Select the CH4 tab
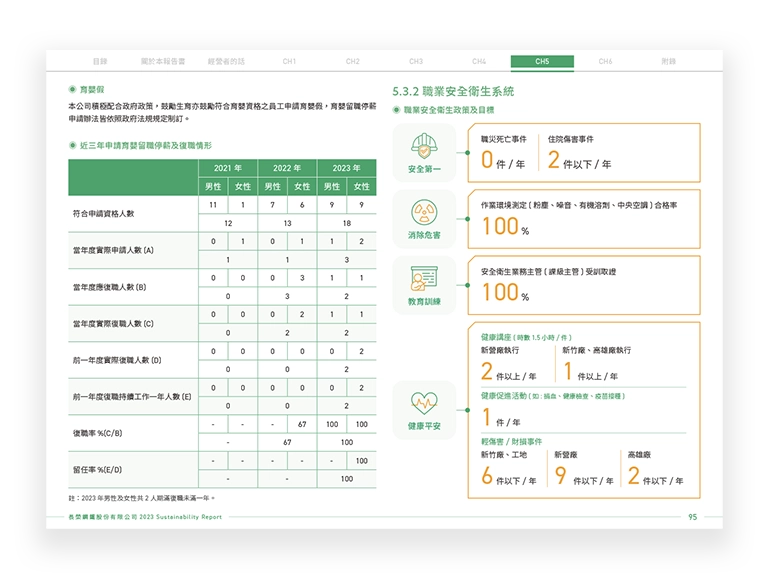This screenshot has width=768, height=579. pyautogui.click(x=479, y=61)
